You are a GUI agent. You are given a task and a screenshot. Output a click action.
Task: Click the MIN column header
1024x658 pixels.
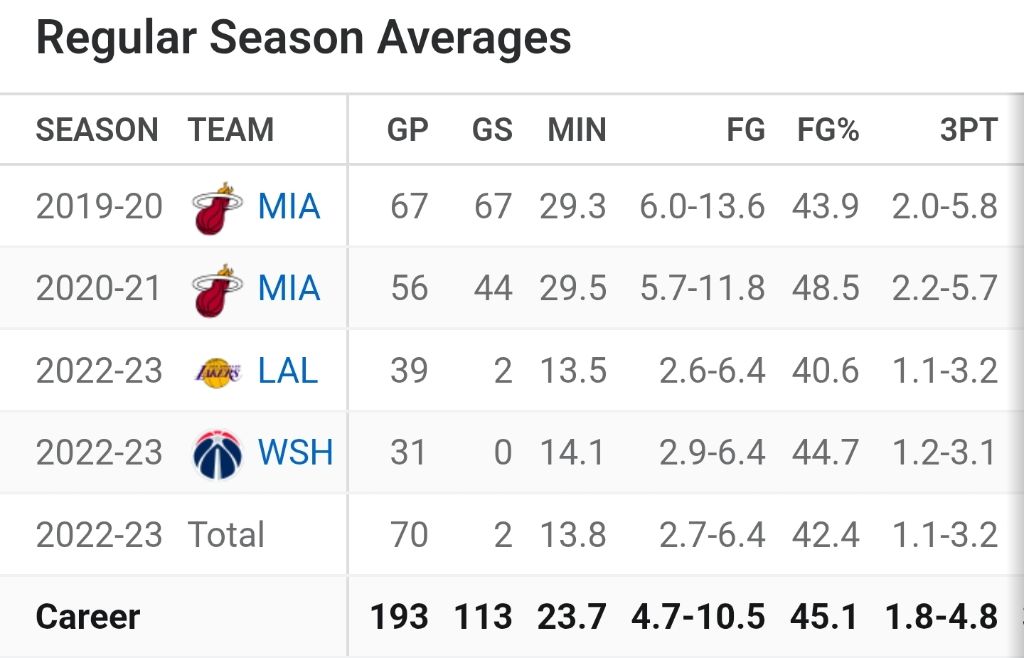pyautogui.click(x=577, y=129)
